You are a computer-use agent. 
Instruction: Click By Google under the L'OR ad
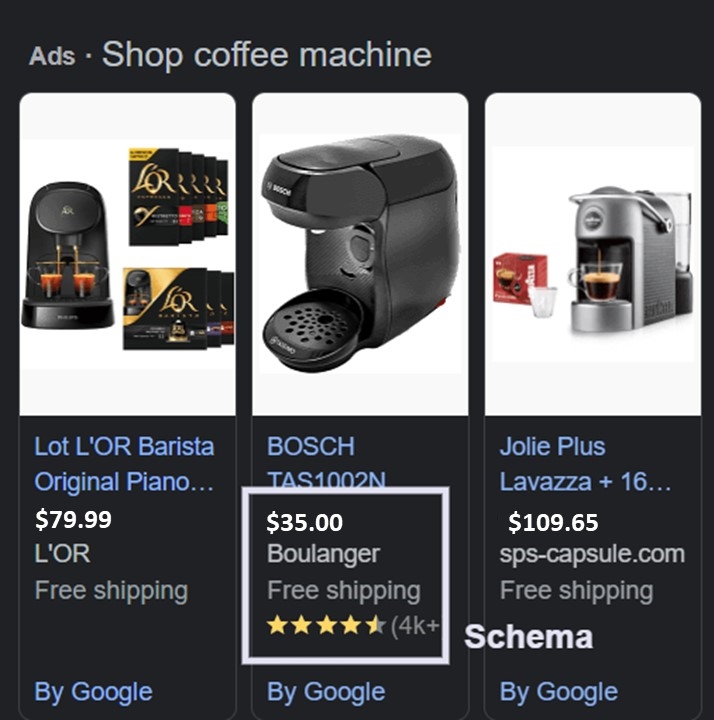(94, 692)
